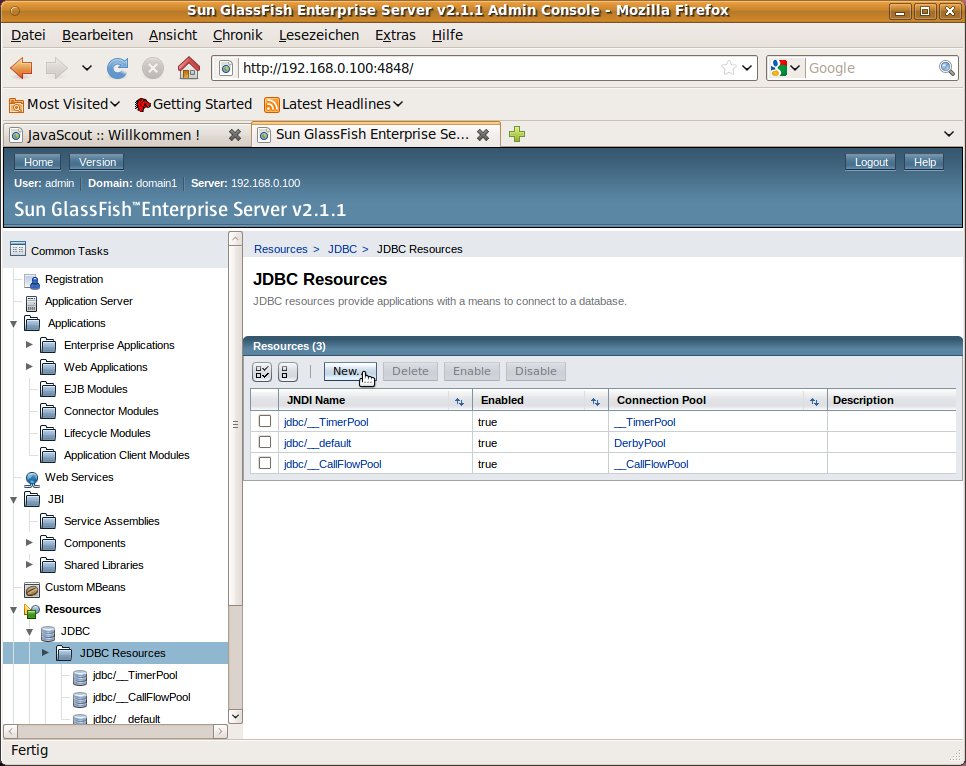Check the jdbc/__CallFlowPool row checkbox

(265, 464)
